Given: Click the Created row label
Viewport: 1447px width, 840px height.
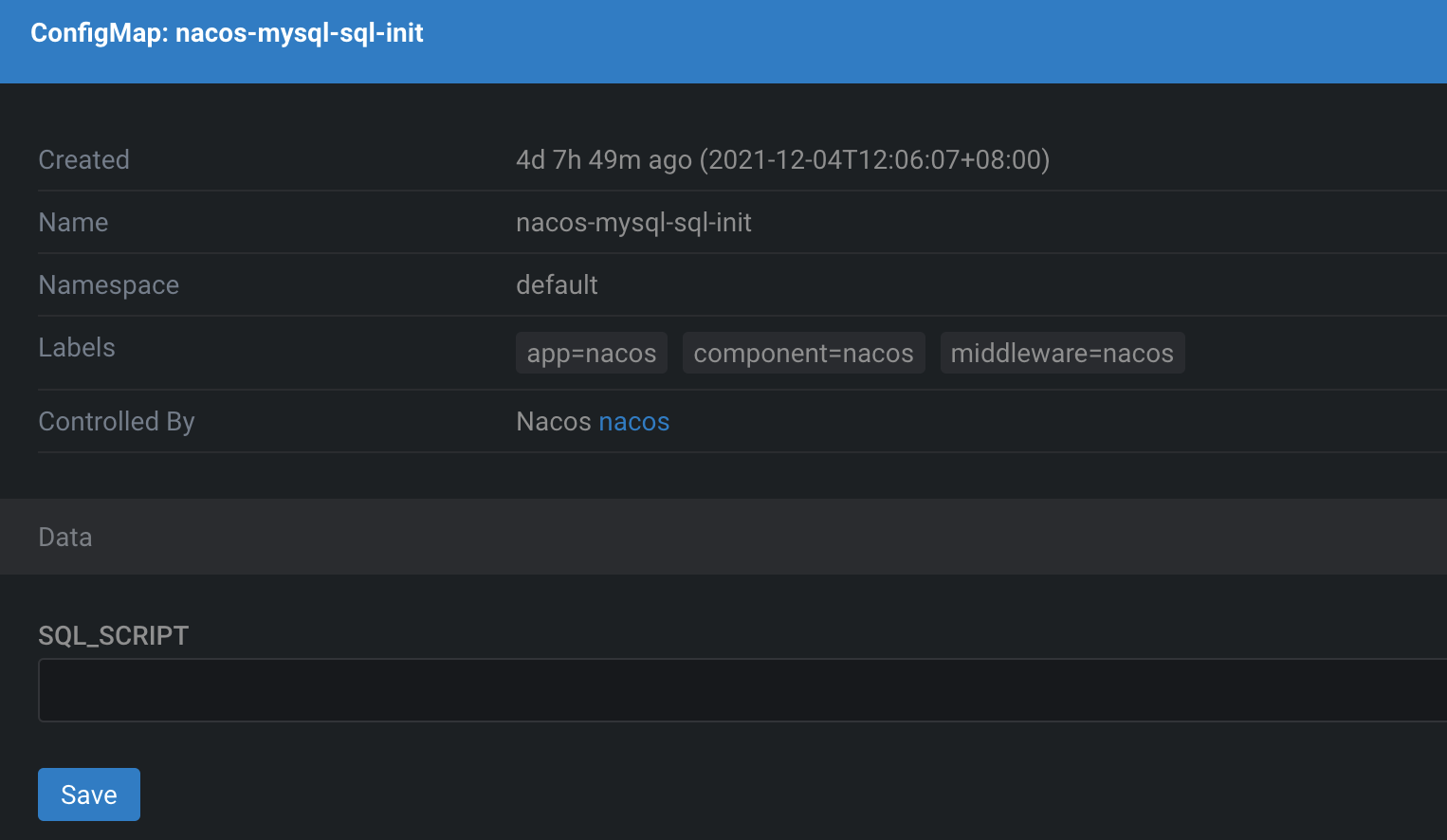Looking at the screenshot, I should 83,159.
